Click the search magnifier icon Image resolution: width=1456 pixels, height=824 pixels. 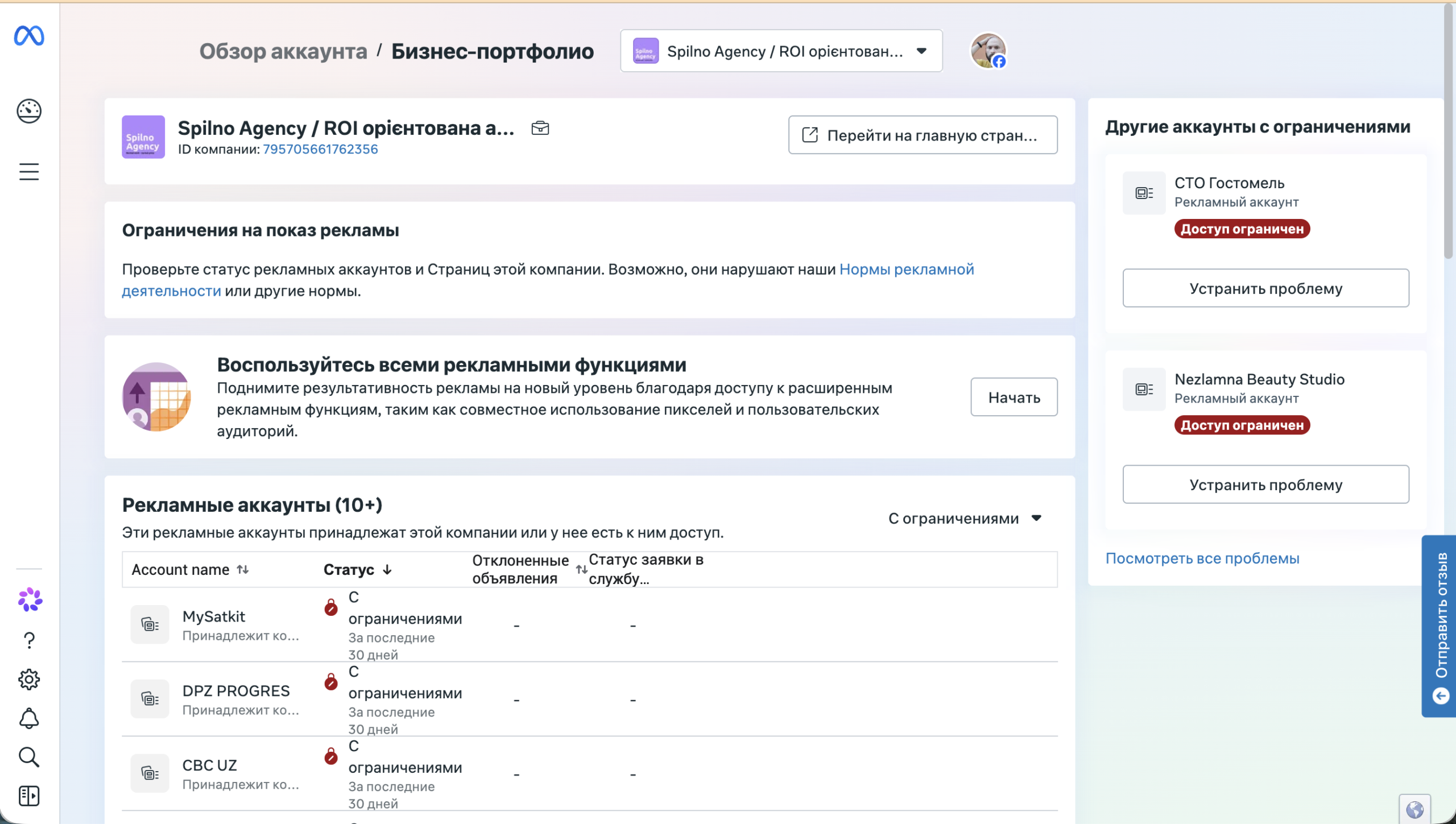(29, 757)
